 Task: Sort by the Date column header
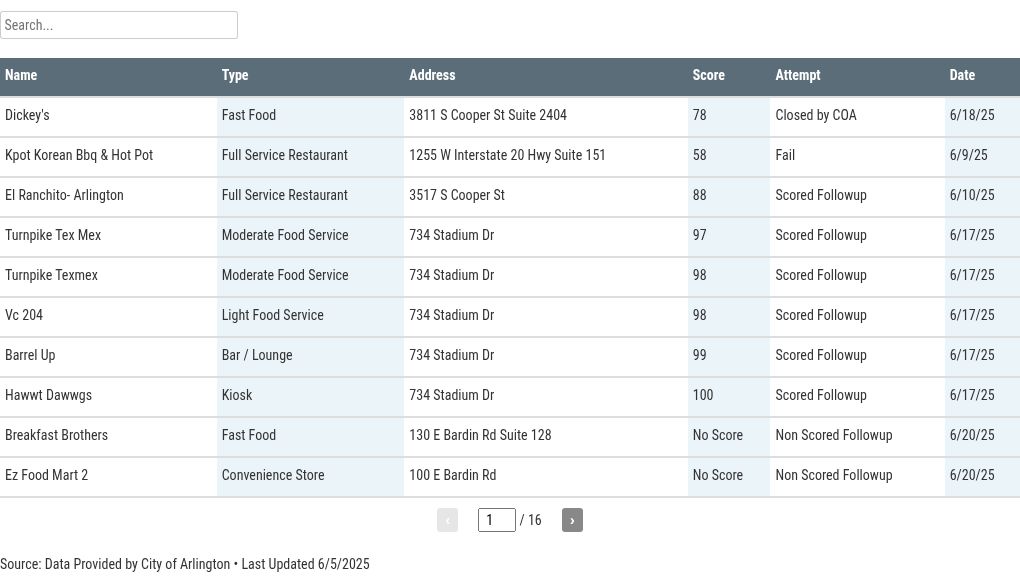pos(962,75)
